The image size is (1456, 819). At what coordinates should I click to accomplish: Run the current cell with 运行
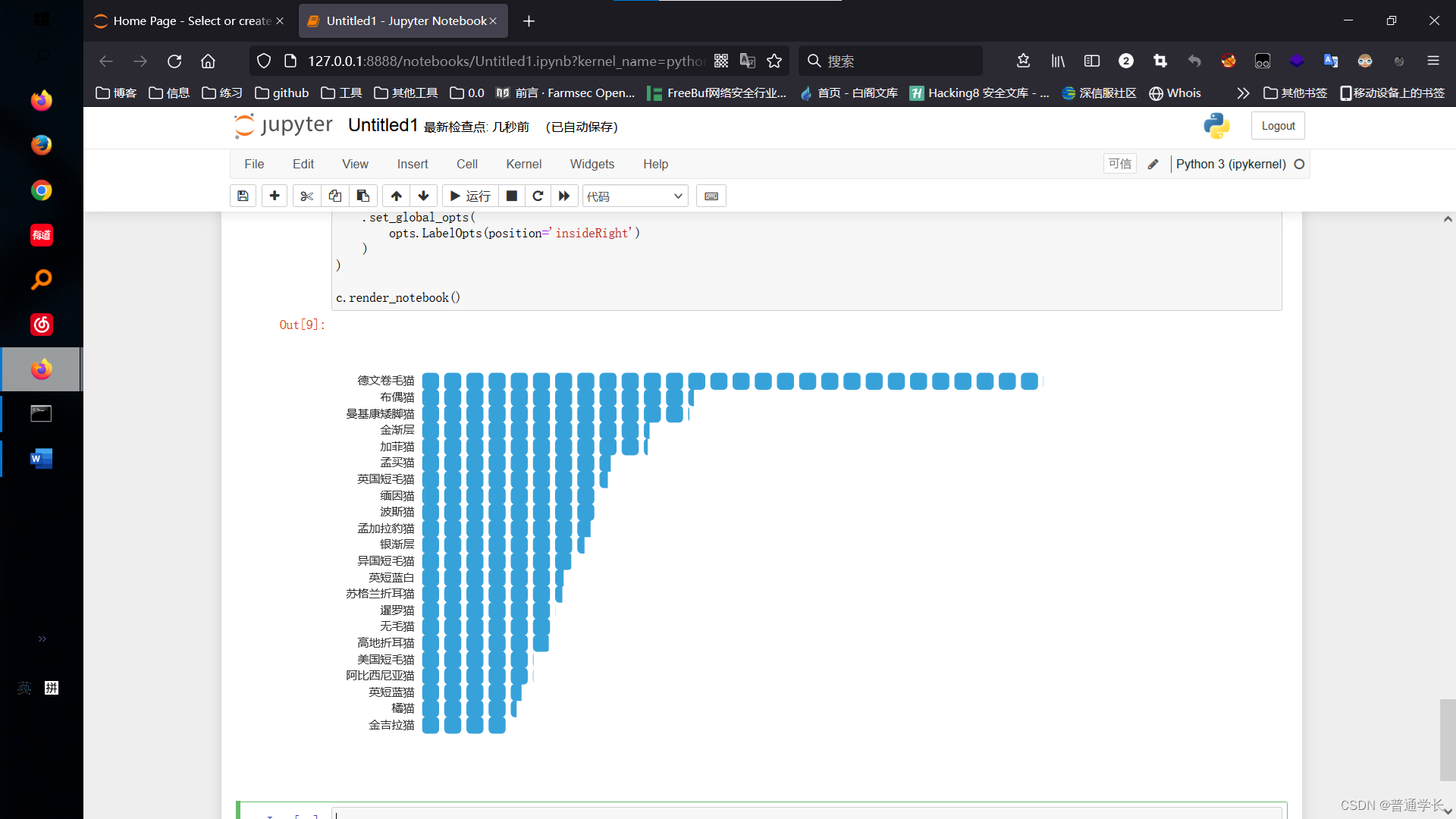tap(470, 196)
